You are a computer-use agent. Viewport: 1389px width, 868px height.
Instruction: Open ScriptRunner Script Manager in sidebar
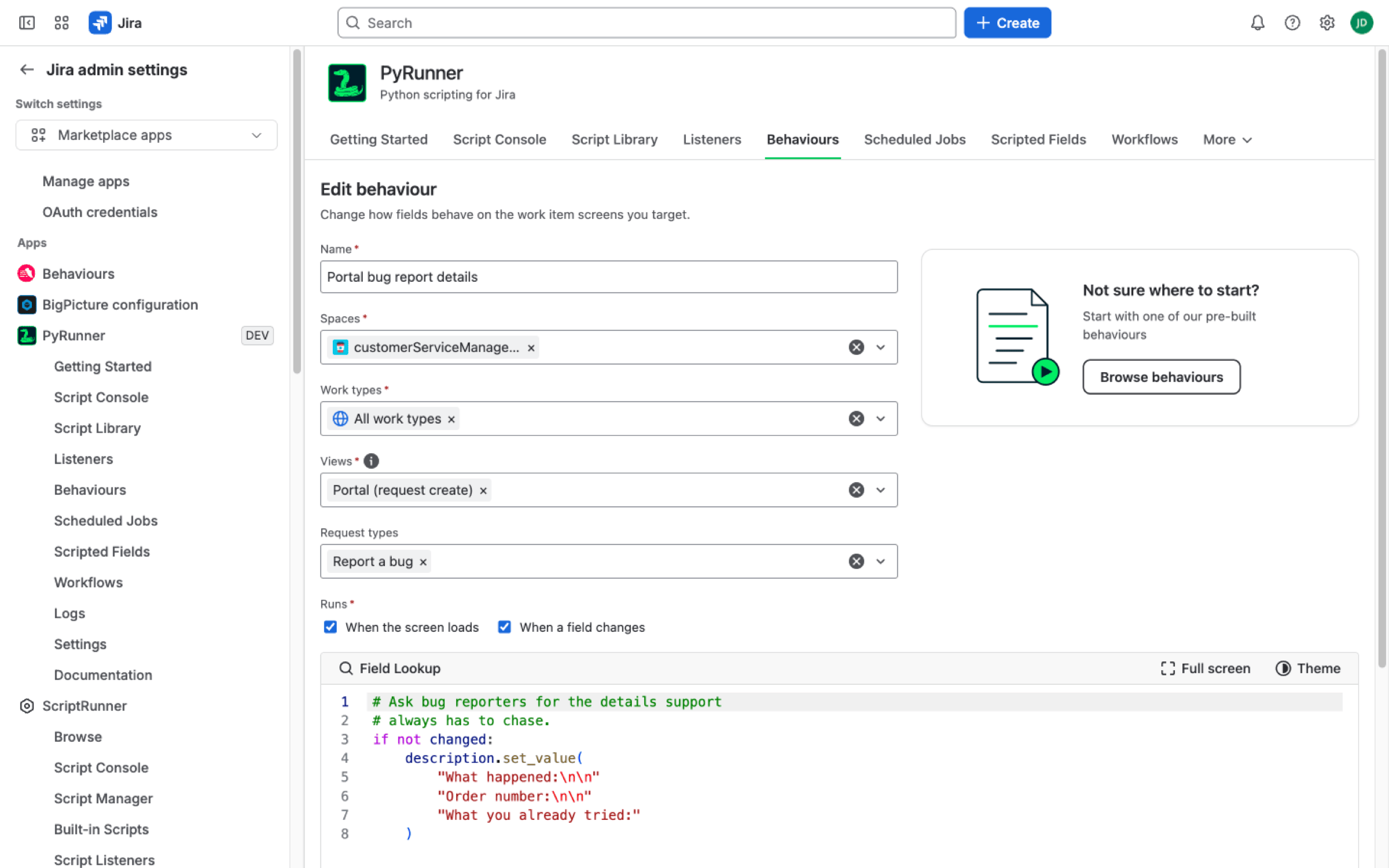103,799
